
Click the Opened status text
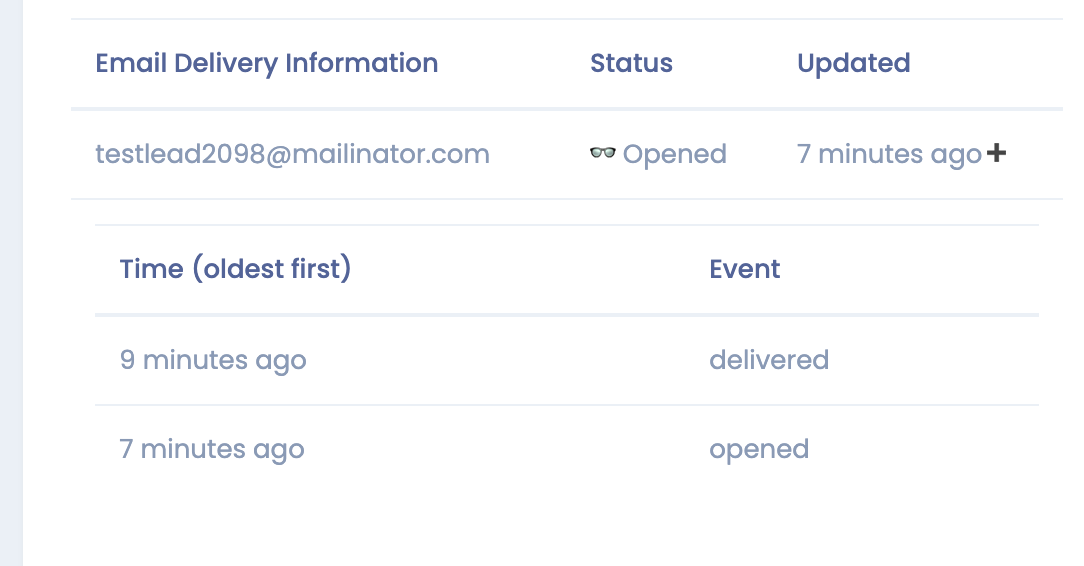[x=674, y=154]
